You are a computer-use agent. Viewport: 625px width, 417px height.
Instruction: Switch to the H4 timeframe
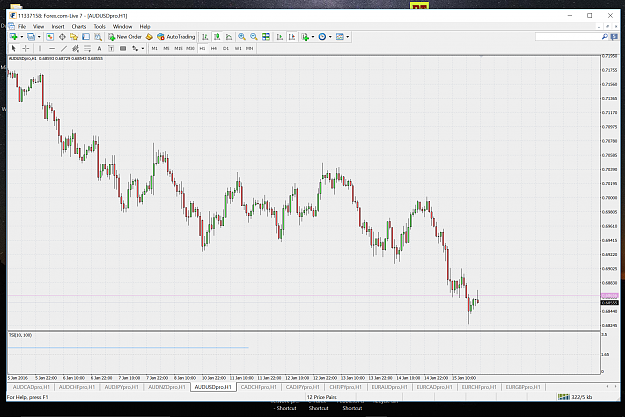[214, 49]
